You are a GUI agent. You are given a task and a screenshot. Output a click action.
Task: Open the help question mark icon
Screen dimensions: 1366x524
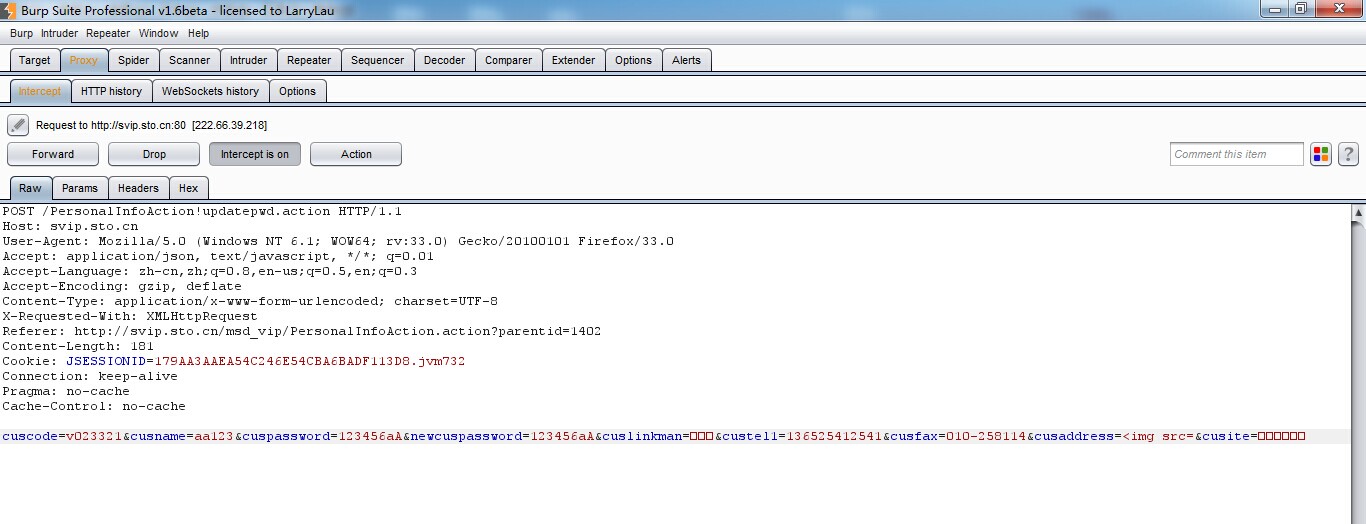1348,154
